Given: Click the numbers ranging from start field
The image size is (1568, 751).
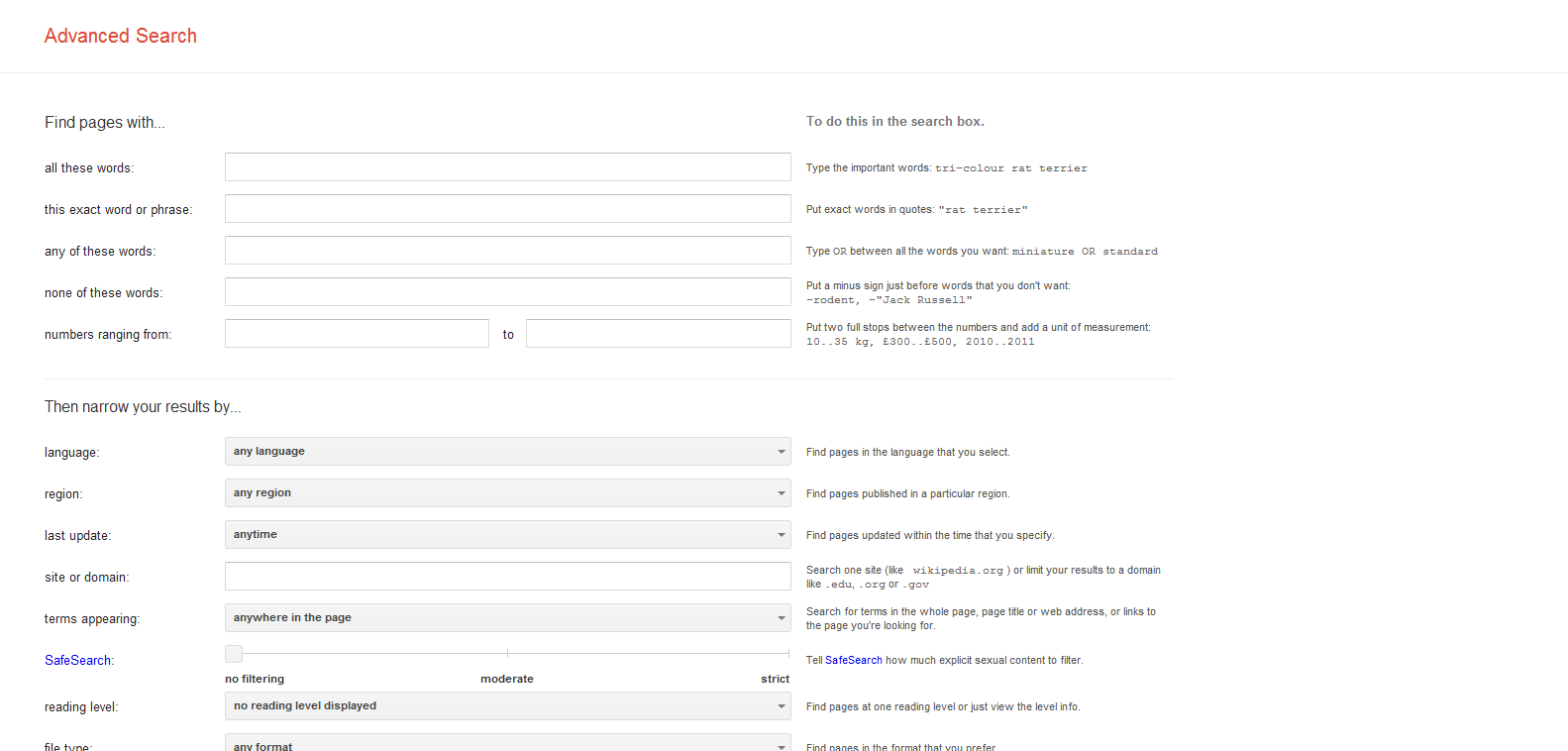Looking at the screenshot, I should coord(357,334).
